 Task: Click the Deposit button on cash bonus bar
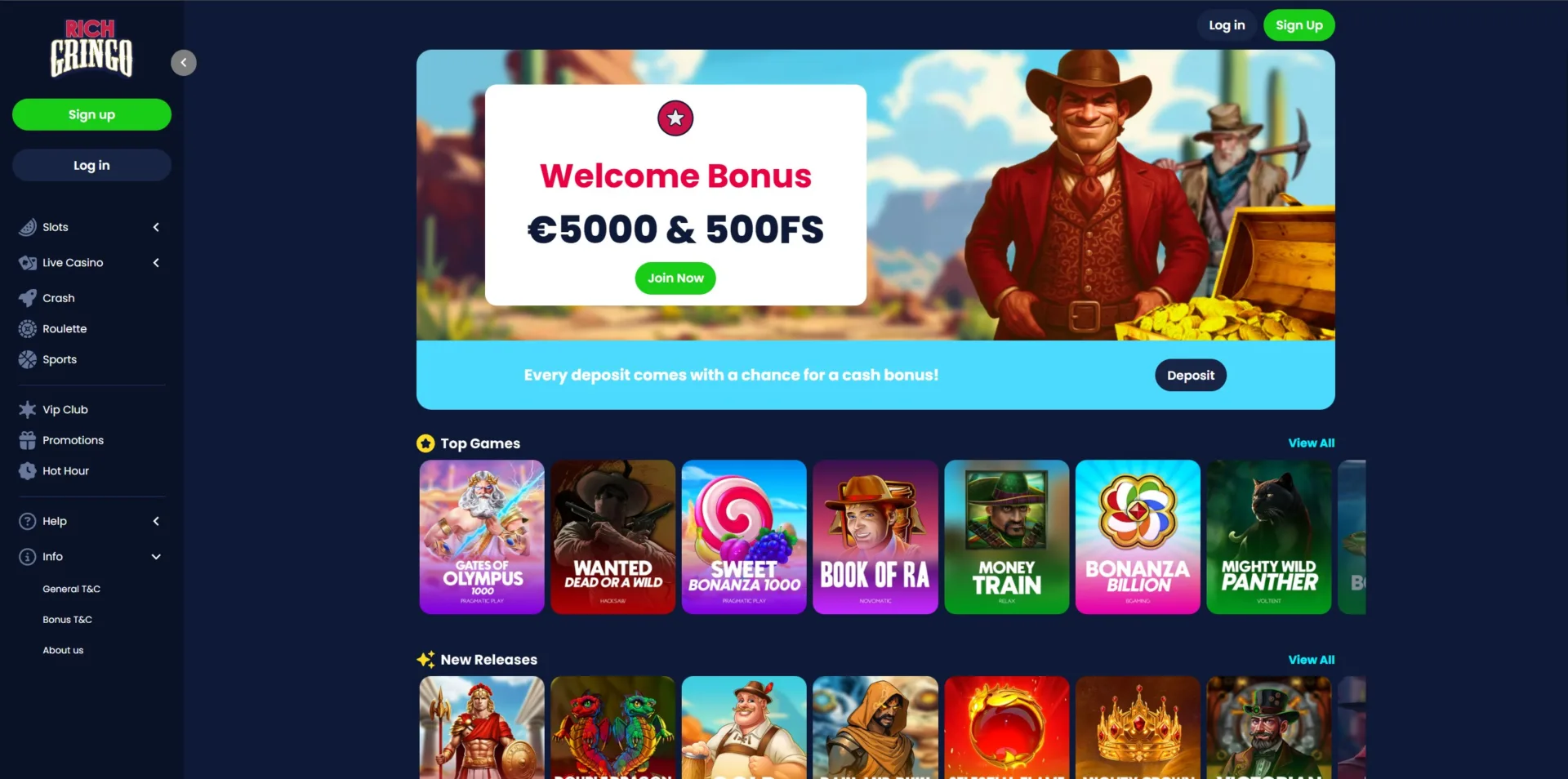[x=1191, y=376]
